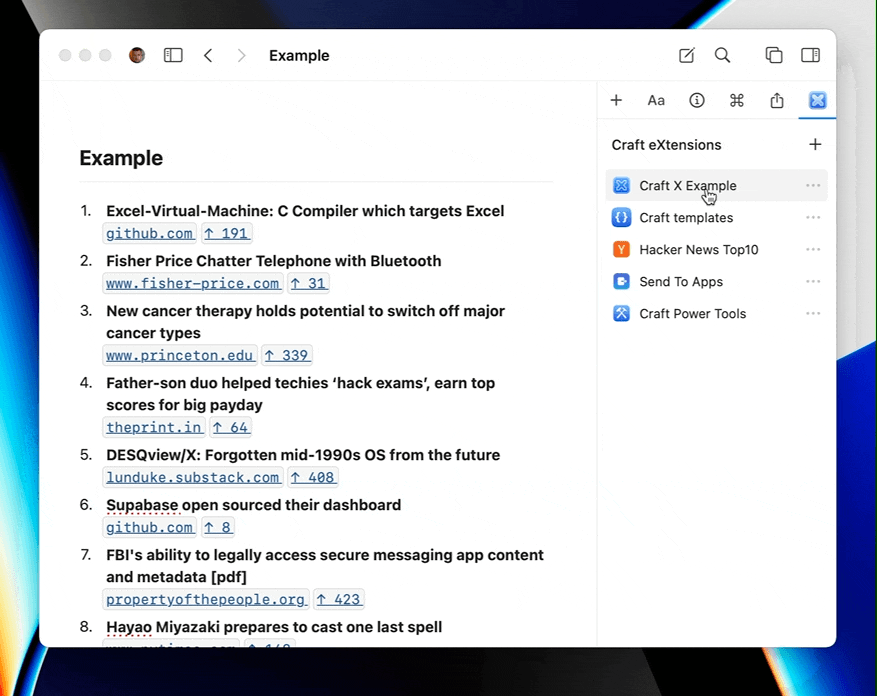Screen dimensions: 877x696
Task: Open more options for Craft templates
Action: coord(813,217)
